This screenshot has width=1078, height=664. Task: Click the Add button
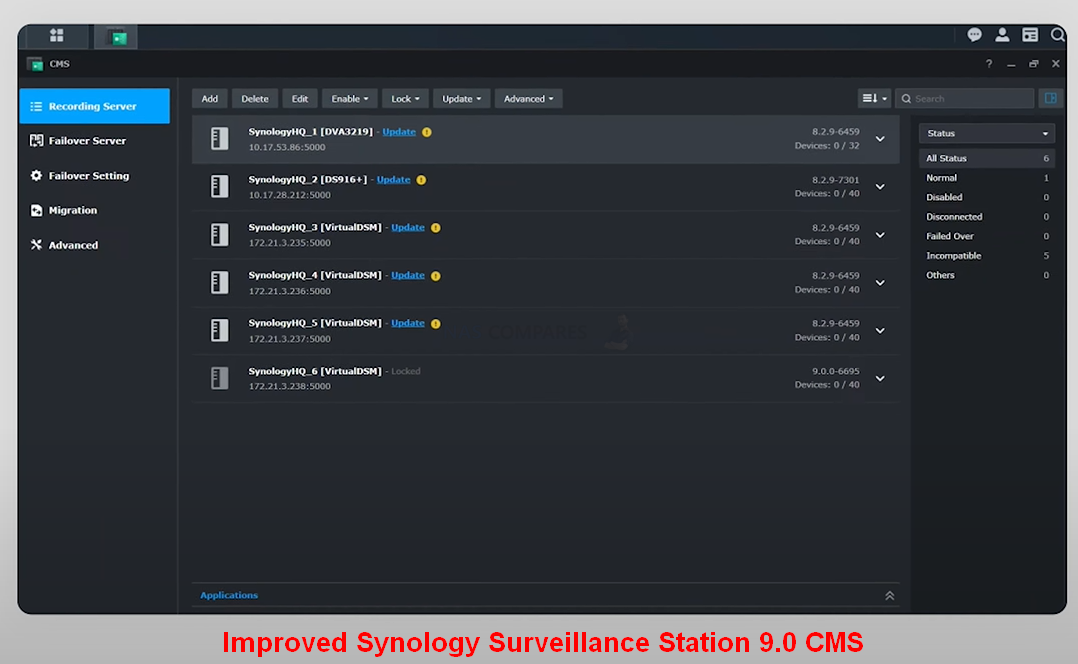[210, 98]
